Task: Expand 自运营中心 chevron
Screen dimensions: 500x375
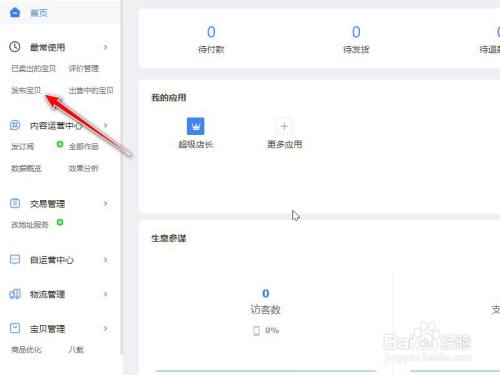Action: coord(105,260)
